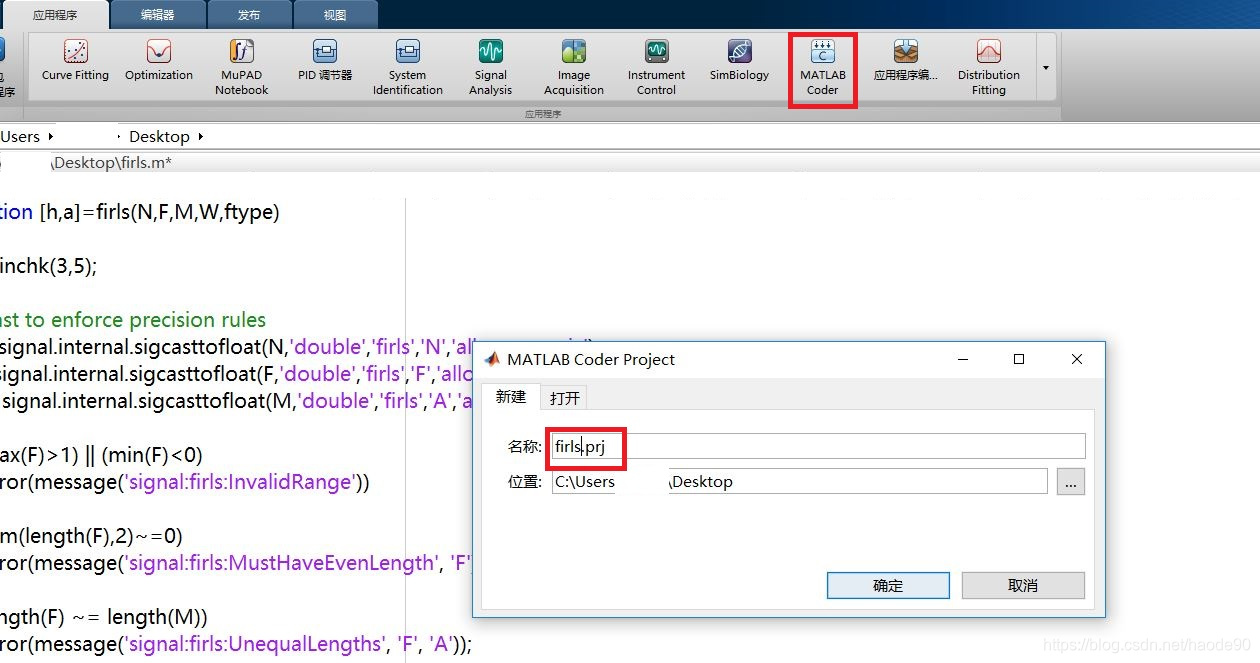Image resolution: width=1260 pixels, height=663 pixels.
Task: Open Image Acquisition app
Action: (574, 68)
